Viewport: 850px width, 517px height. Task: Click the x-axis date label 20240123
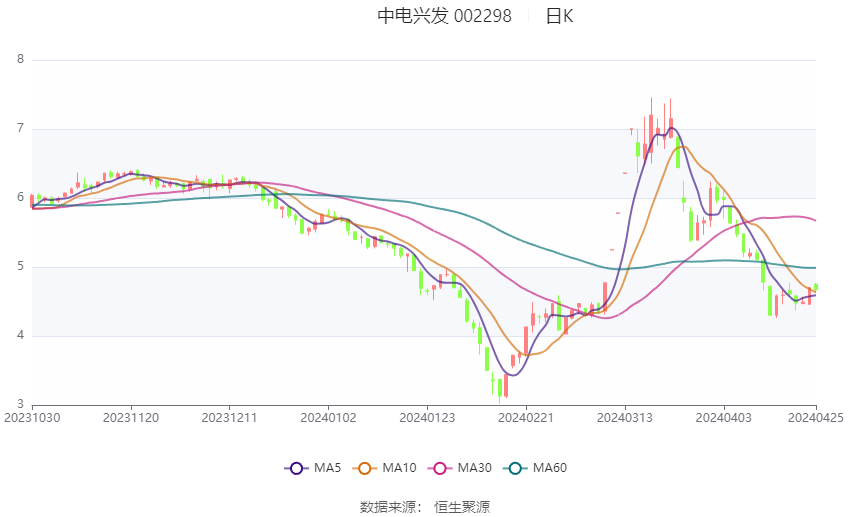(x=427, y=418)
